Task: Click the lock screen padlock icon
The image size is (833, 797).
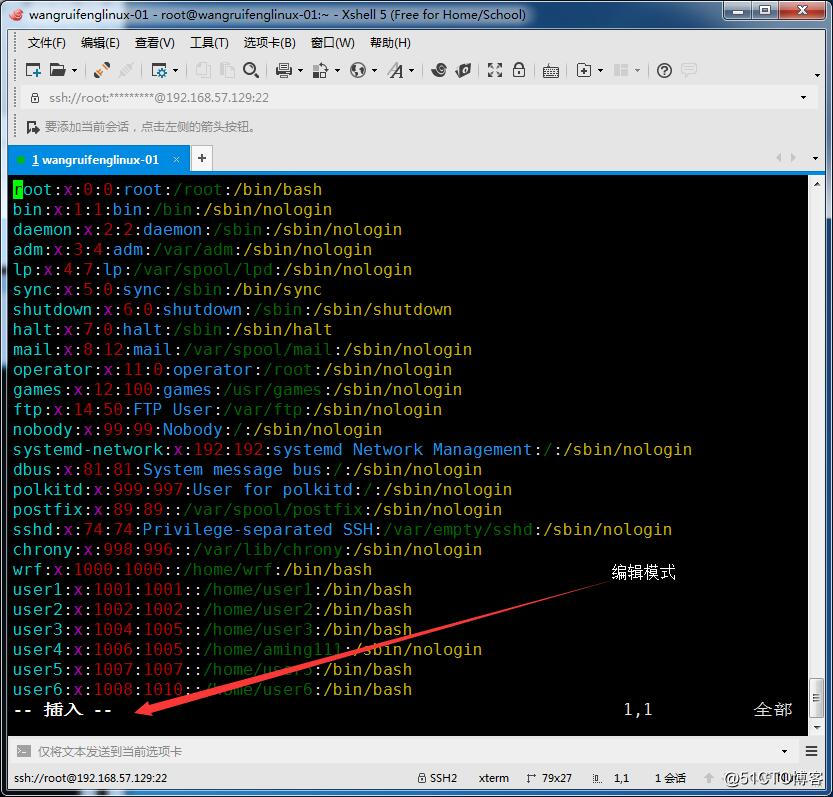Action: (x=519, y=70)
